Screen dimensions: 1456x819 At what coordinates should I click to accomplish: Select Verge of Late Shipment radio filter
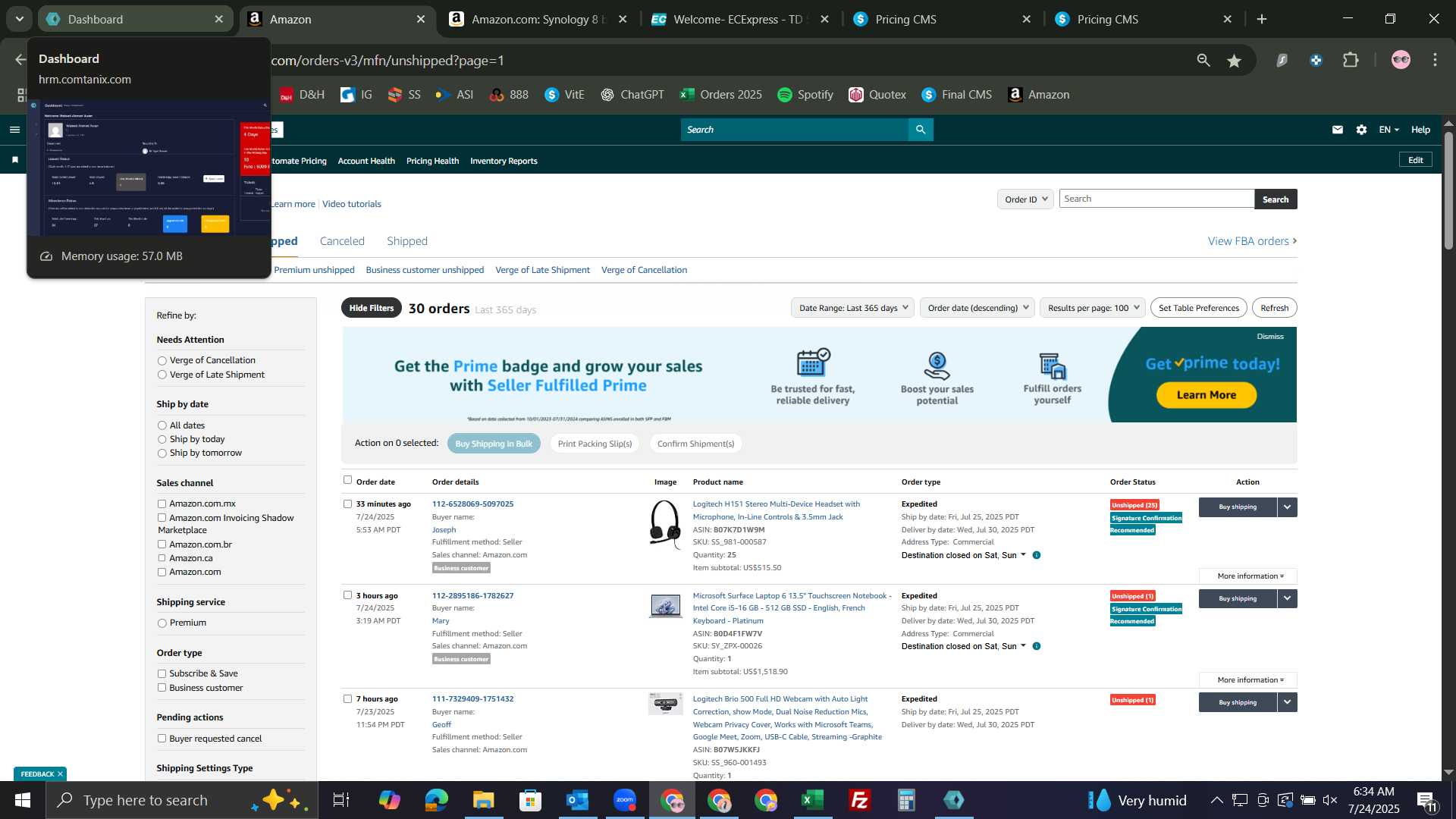(162, 375)
